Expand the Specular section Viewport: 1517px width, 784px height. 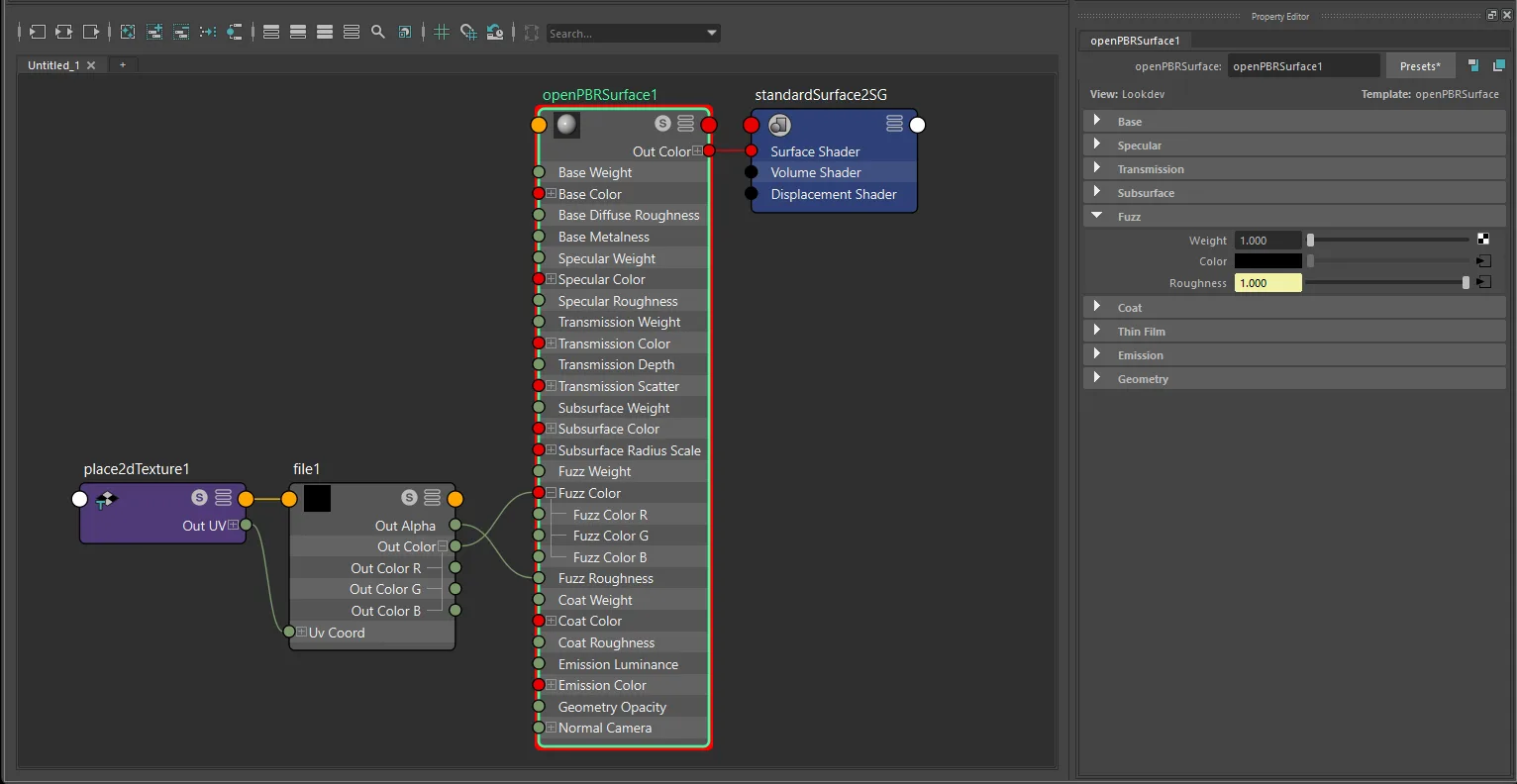tap(1294, 146)
